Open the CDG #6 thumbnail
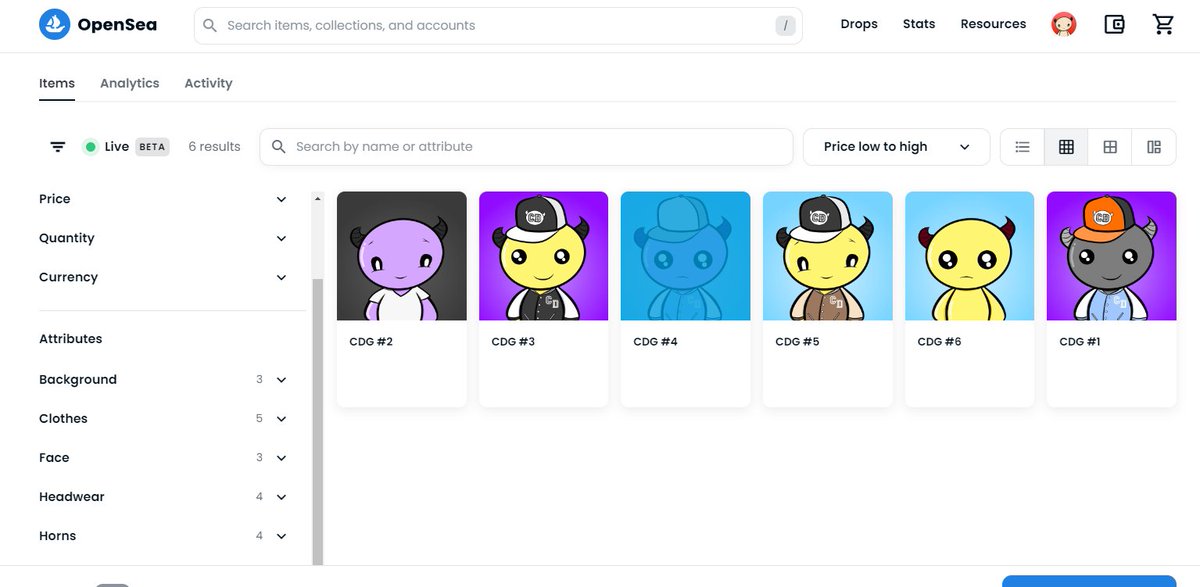Screen dimensions: 1200x587 [x=970, y=256]
